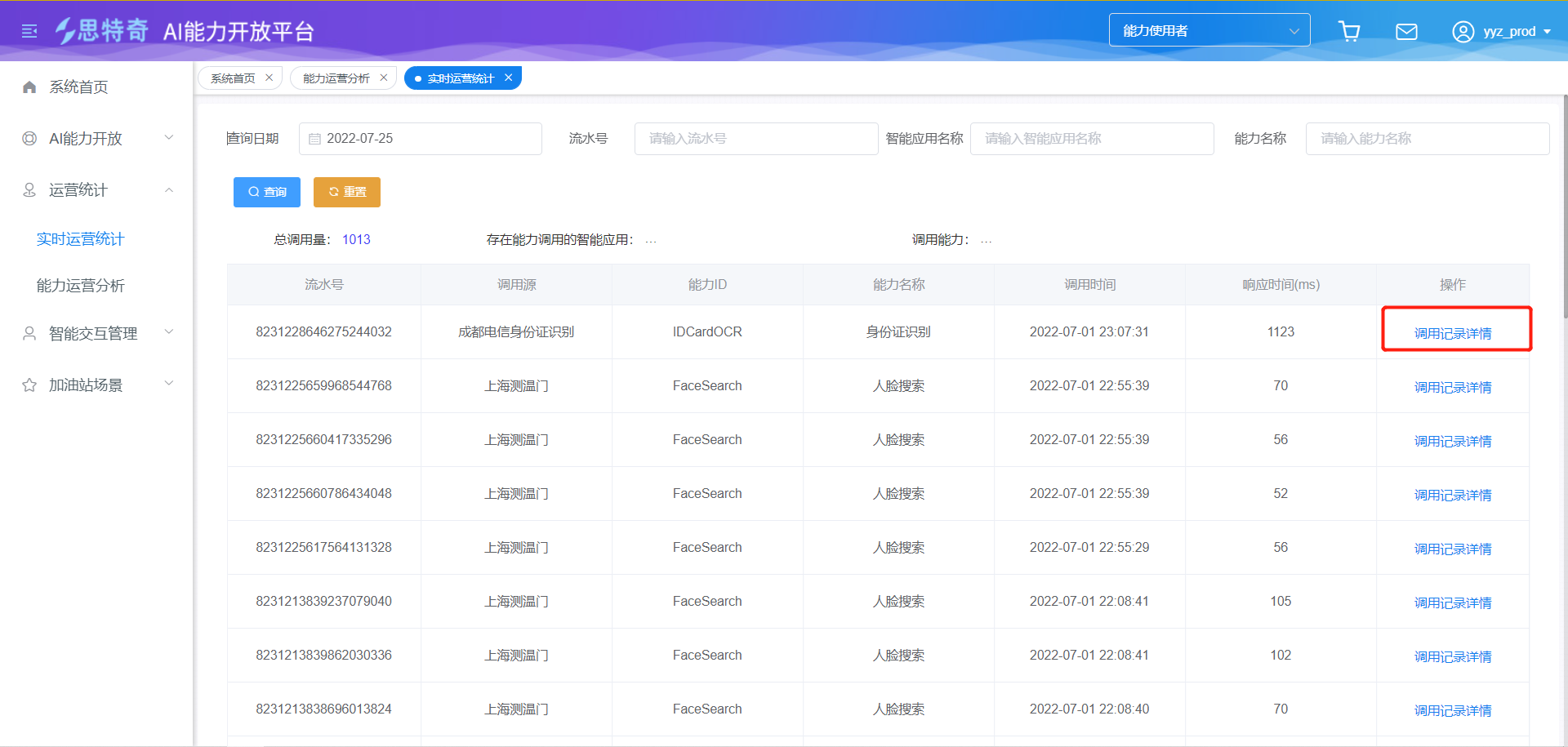The image size is (1568, 747).
Task: Open 调用记录详情 for 8231225660417335296
Action: coord(1453,441)
